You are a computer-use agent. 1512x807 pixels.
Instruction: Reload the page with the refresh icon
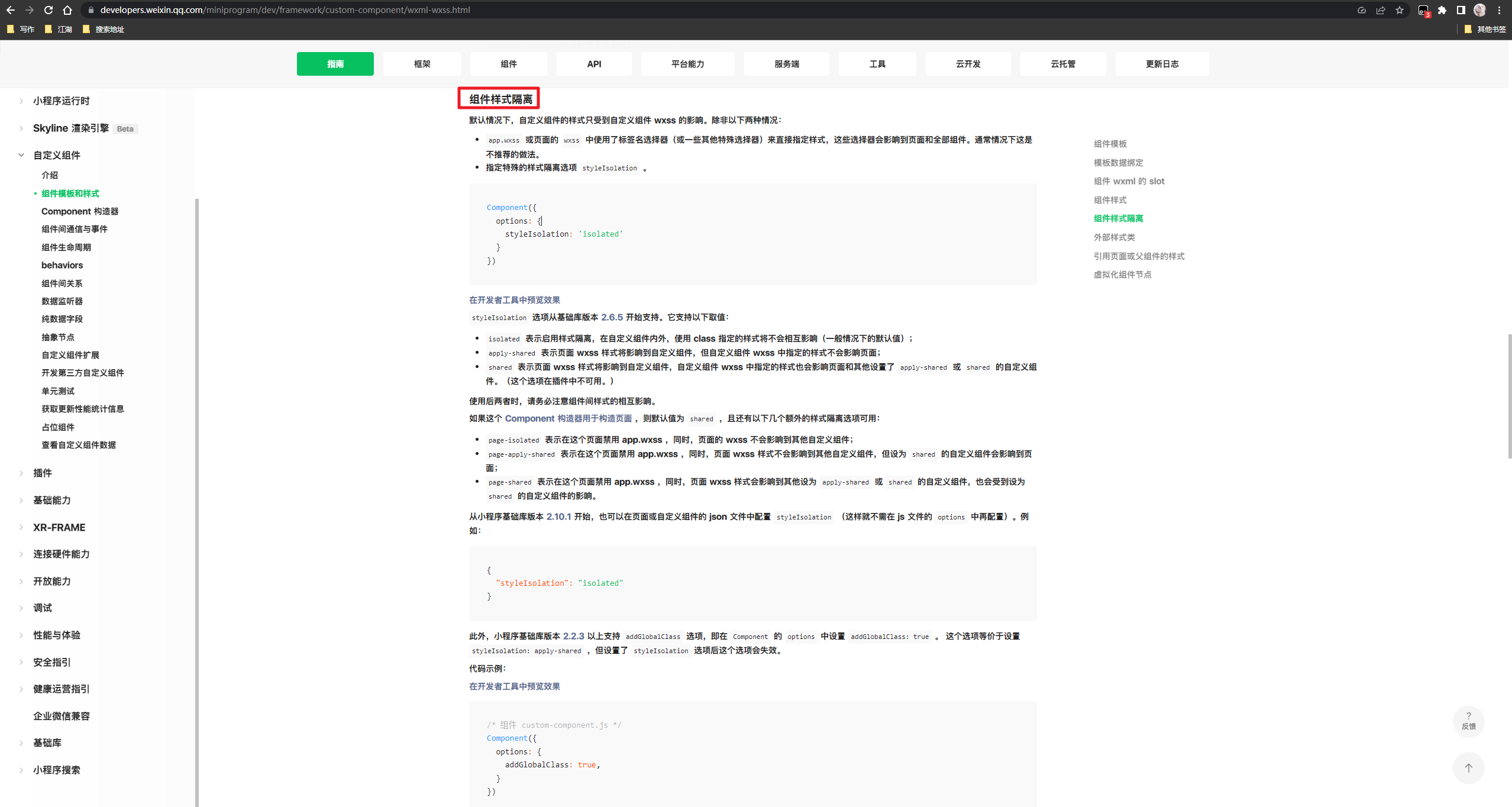pos(49,10)
